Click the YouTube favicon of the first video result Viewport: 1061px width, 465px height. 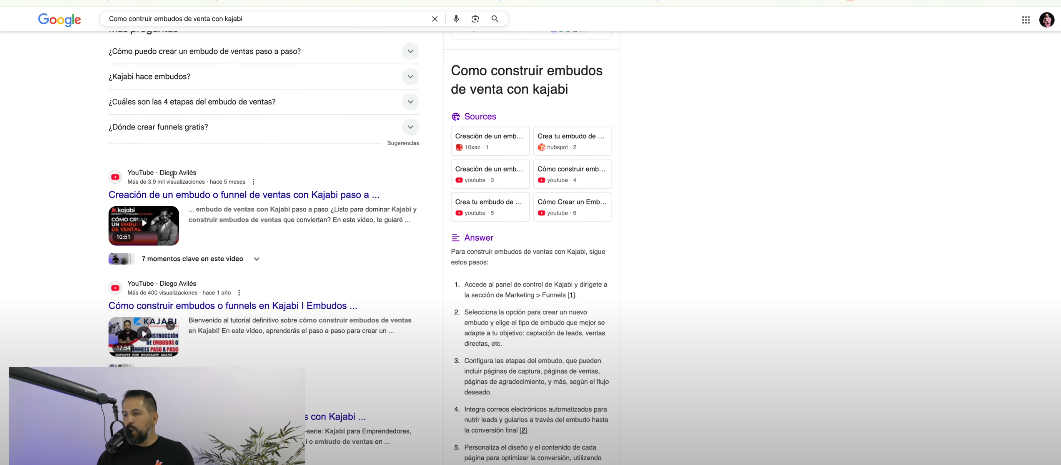[115, 177]
